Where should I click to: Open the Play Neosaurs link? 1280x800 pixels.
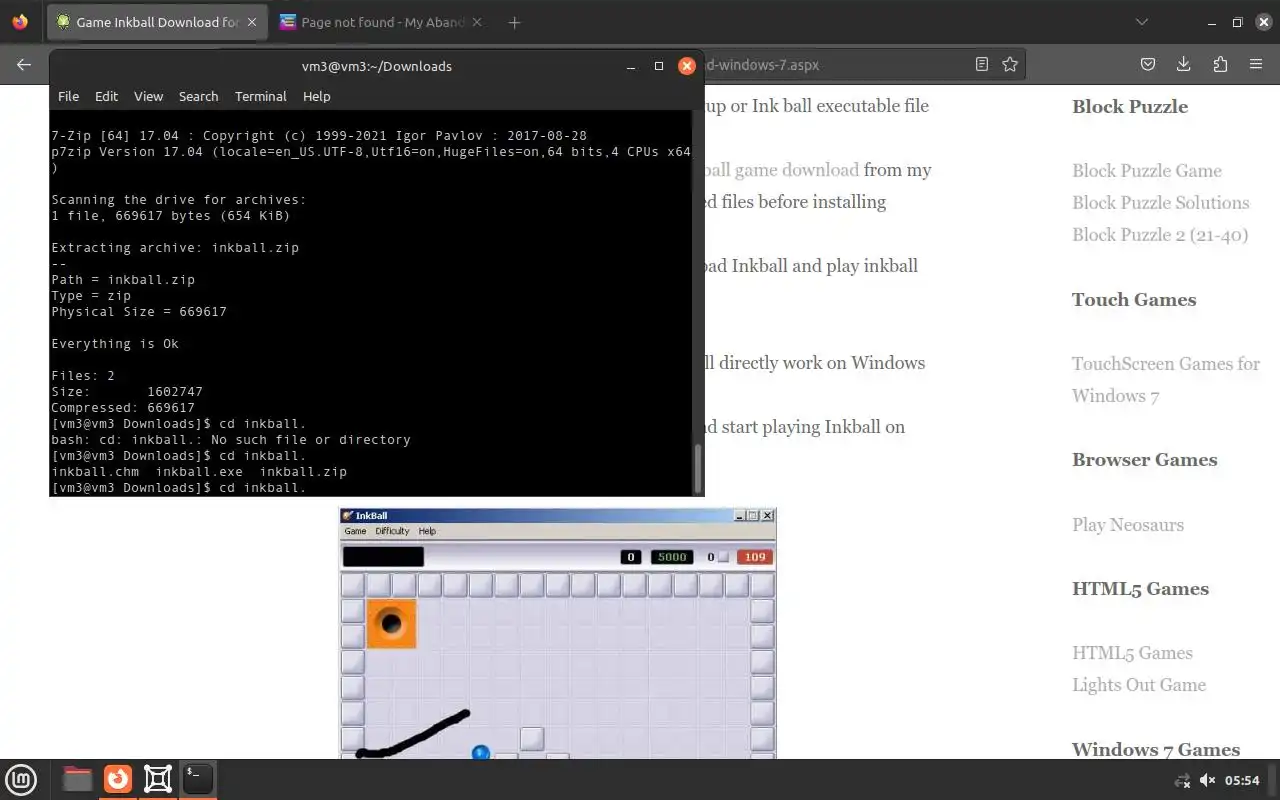1128,524
